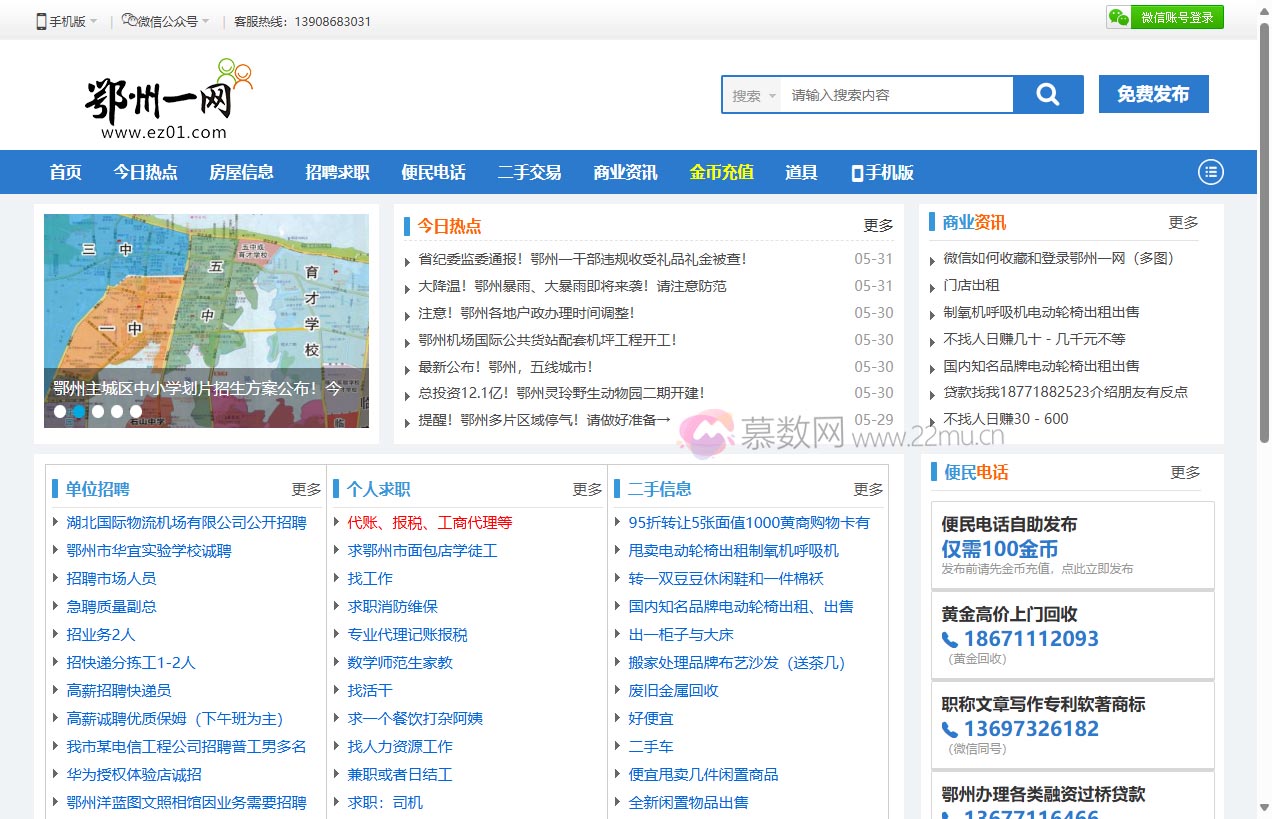Open the 房屋信息 navigation tab
This screenshot has height=819, width=1272.
pyautogui.click(x=241, y=172)
